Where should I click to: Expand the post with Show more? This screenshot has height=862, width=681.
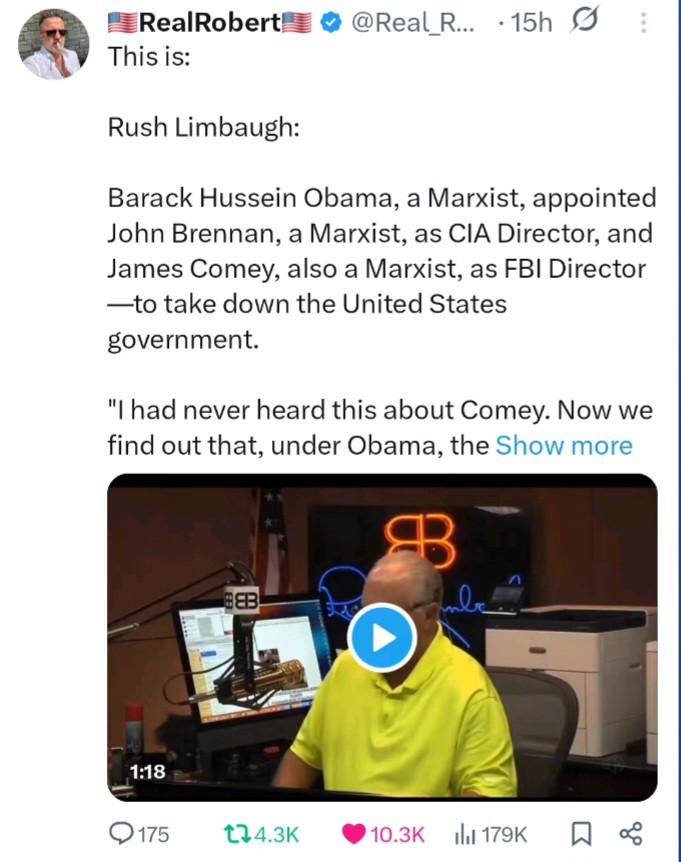click(x=564, y=445)
